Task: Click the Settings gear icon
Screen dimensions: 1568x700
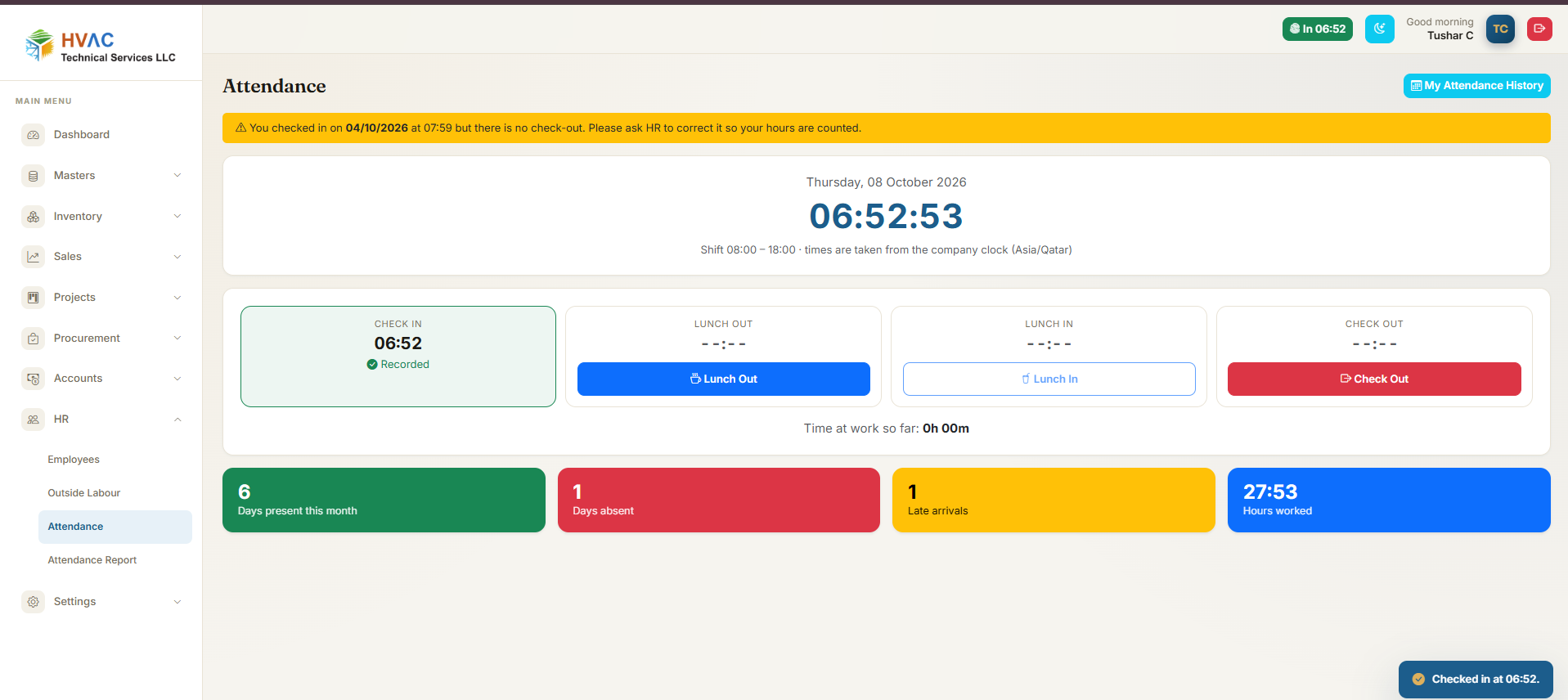Action: [x=33, y=602]
